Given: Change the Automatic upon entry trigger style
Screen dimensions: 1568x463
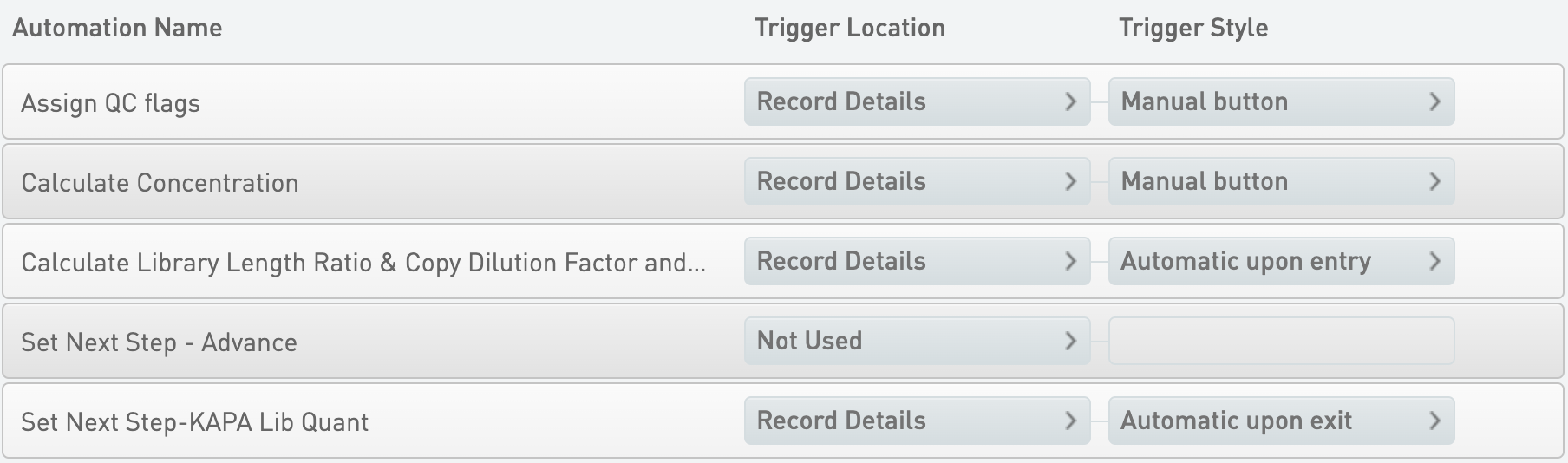Looking at the screenshot, I should (x=1280, y=261).
